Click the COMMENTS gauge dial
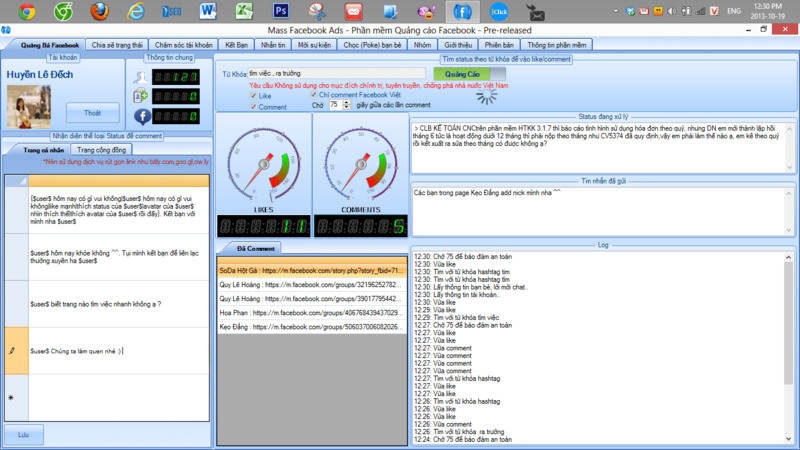Viewport: 800px width, 450px height. tap(361, 164)
